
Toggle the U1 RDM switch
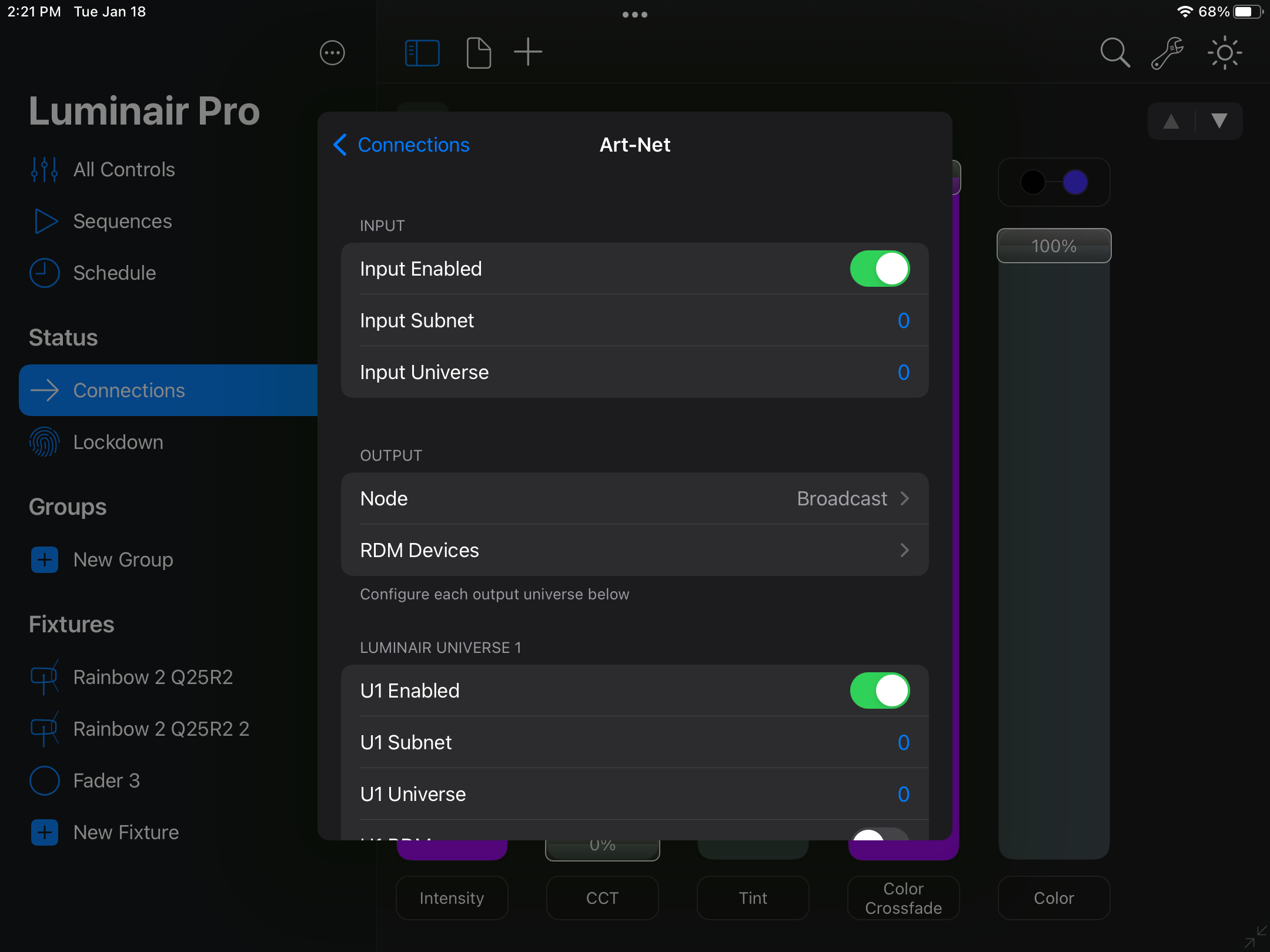tap(880, 833)
